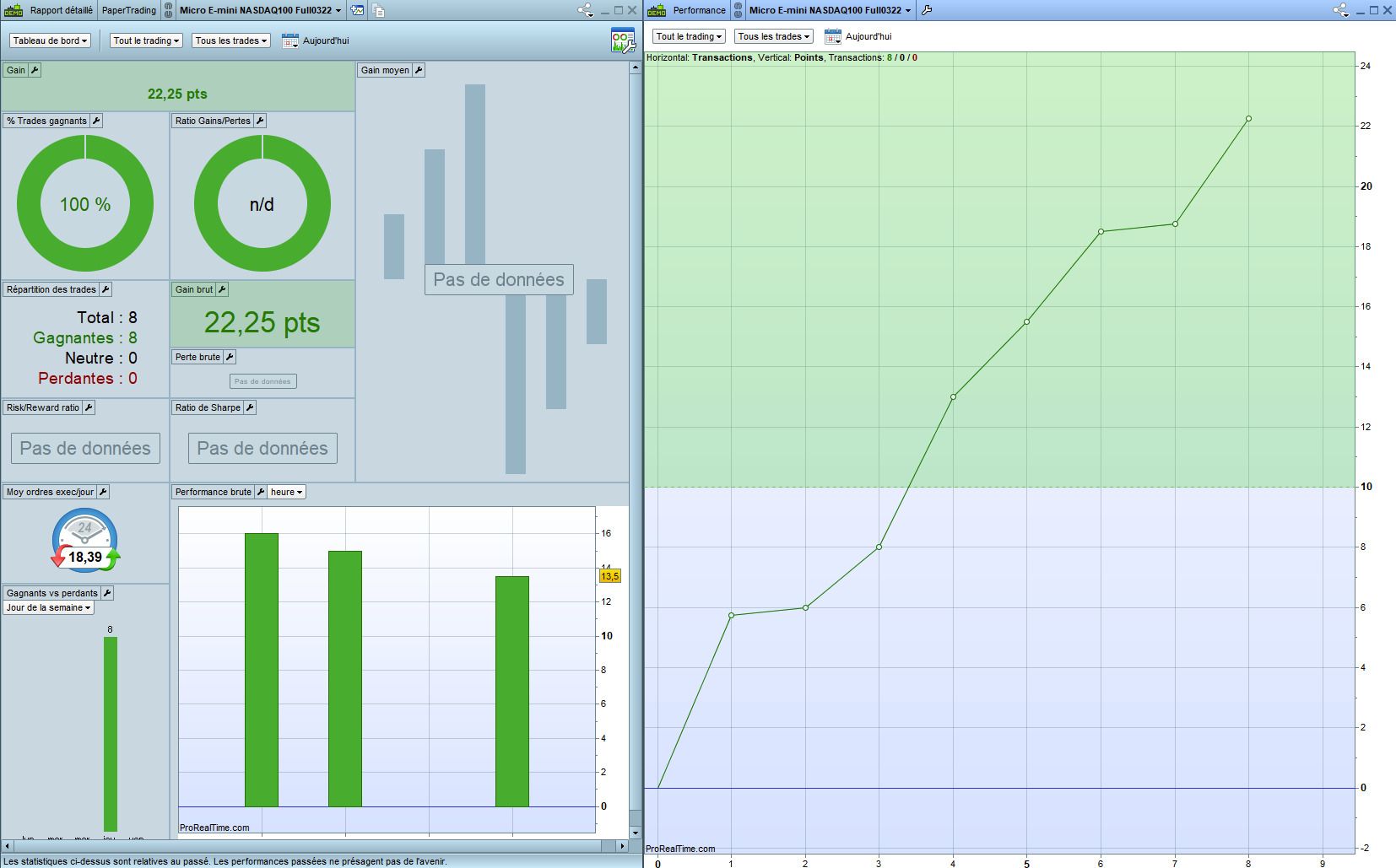Click the wrench beside % Trades gagnants
Screen dimensions: 1396x868
[96, 121]
